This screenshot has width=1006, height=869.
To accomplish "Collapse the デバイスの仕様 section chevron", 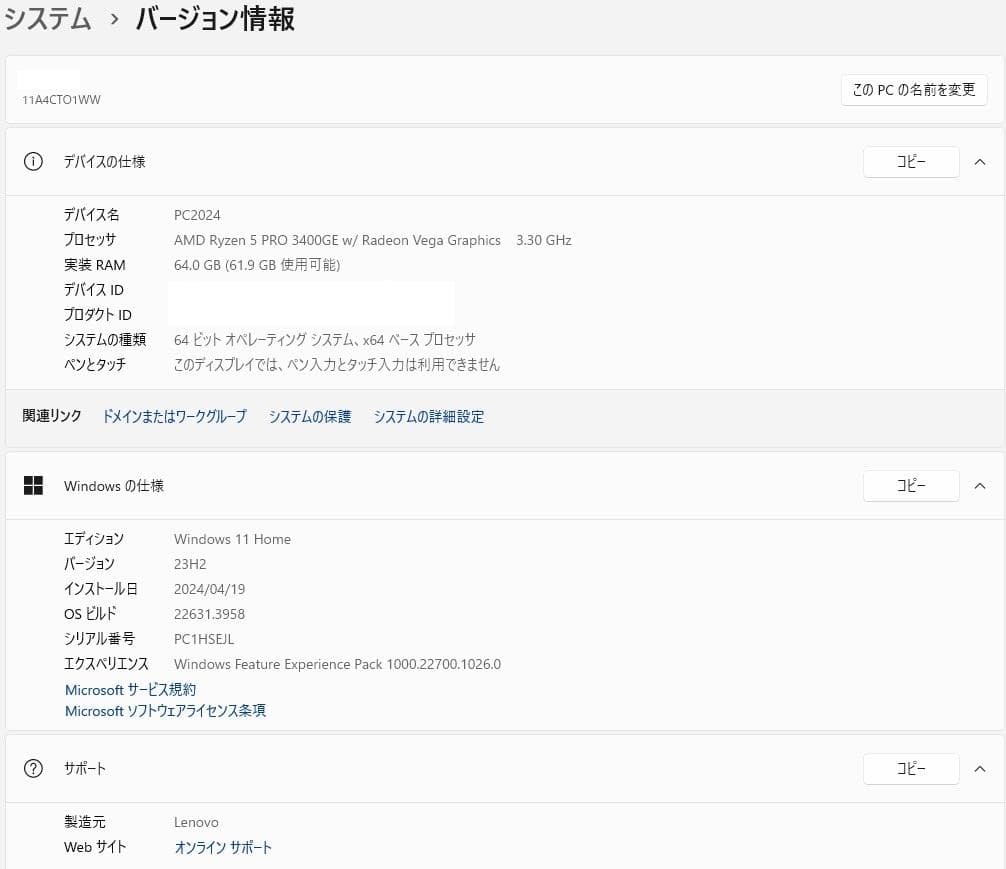I will [x=979, y=162].
